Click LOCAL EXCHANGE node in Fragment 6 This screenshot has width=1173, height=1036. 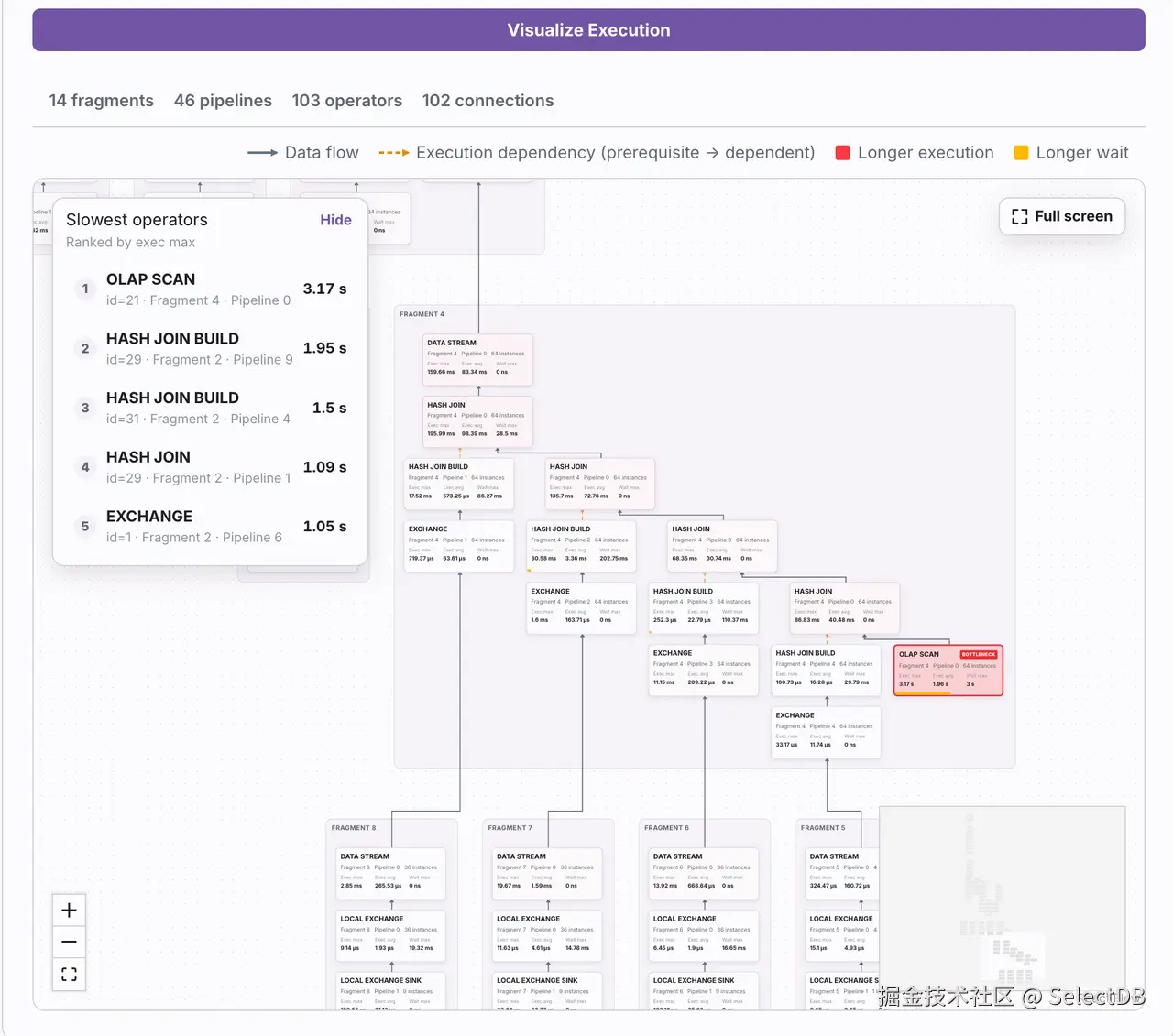[704, 935]
